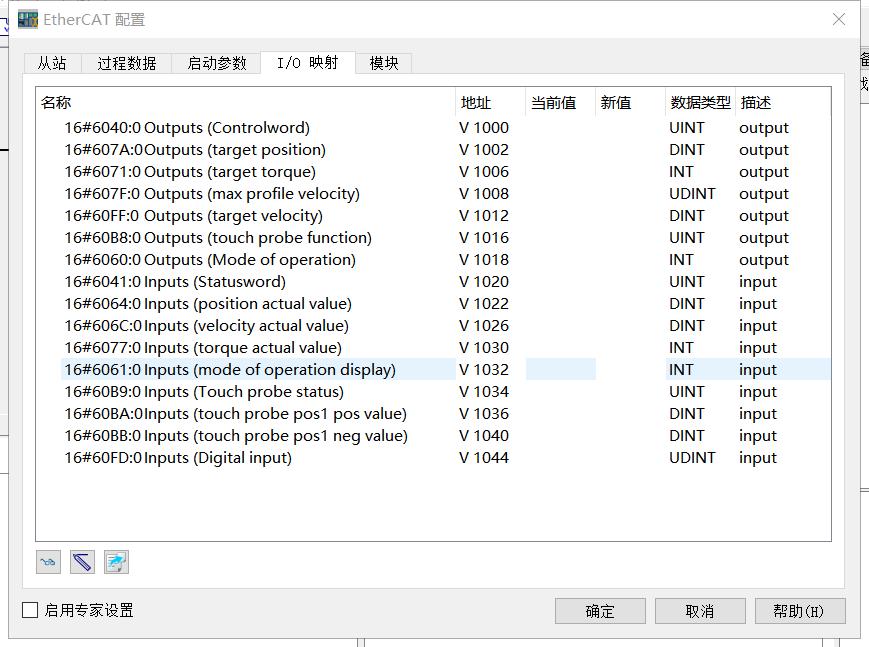
Task: Click the 数据类型 column header
Action: pyautogui.click(x=700, y=103)
